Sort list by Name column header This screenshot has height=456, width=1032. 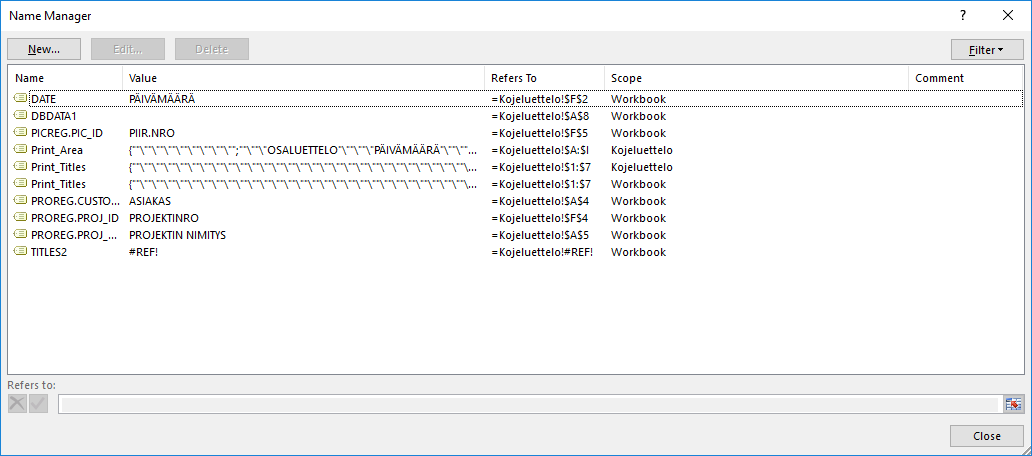click(65, 78)
